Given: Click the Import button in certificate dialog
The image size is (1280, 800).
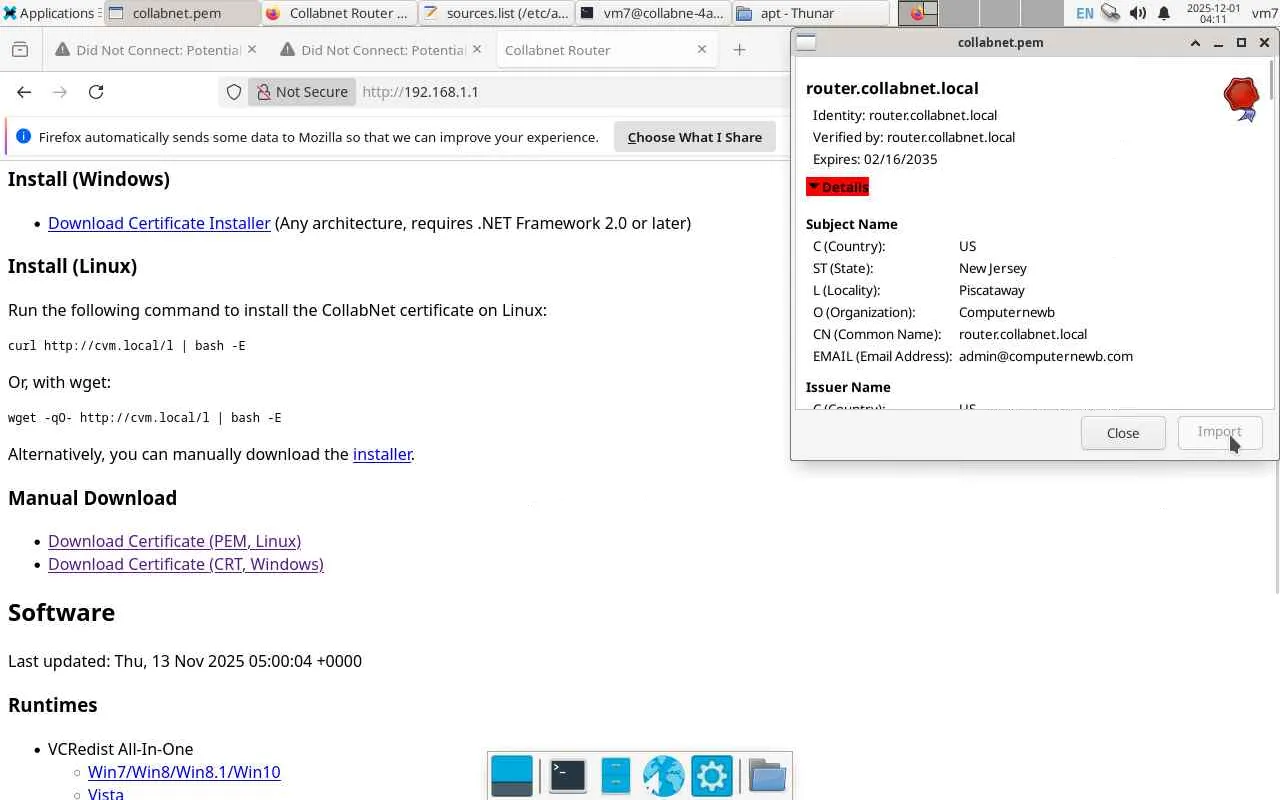Looking at the screenshot, I should click(1220, 433).
